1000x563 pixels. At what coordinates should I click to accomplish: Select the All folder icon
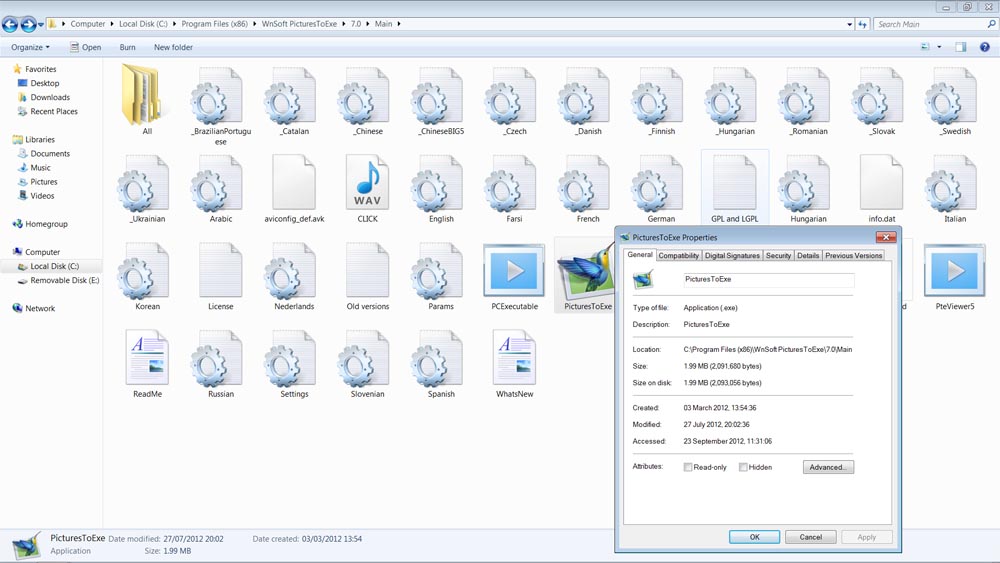(x=142, y=94)
